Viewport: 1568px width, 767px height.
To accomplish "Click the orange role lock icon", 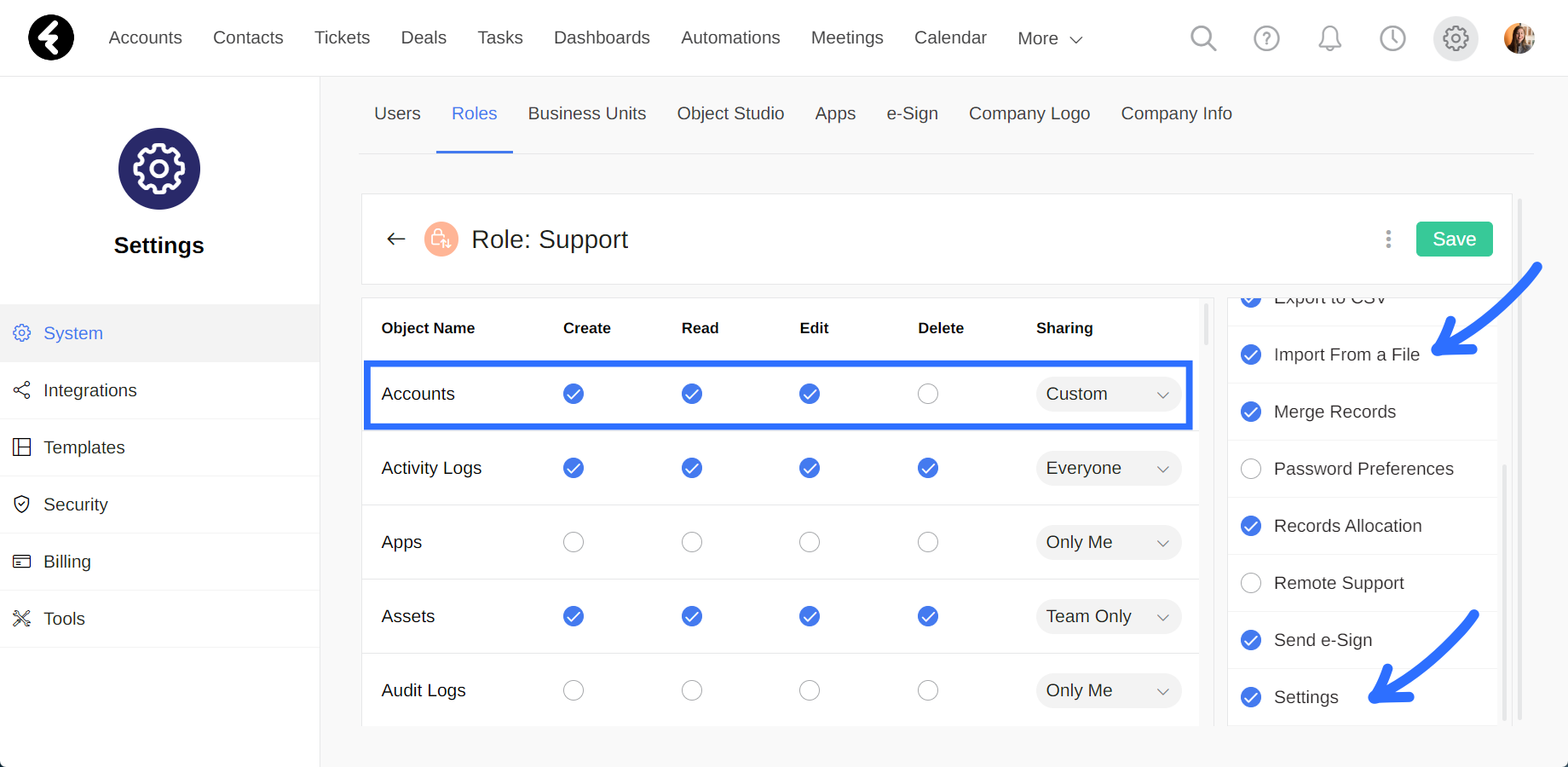I will pyautogui.click(x=441, y=239).
